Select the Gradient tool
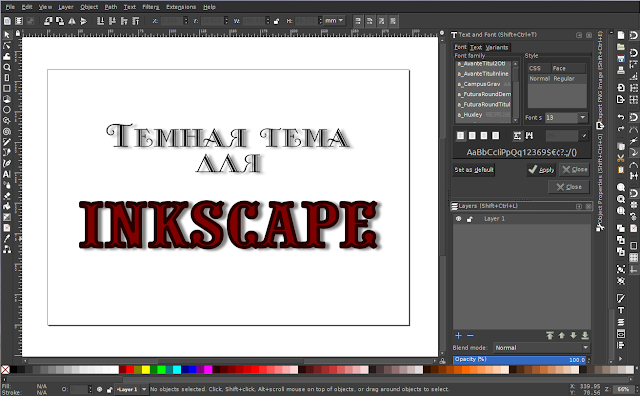The image size is (640, 396). click(x=7, y=217)
